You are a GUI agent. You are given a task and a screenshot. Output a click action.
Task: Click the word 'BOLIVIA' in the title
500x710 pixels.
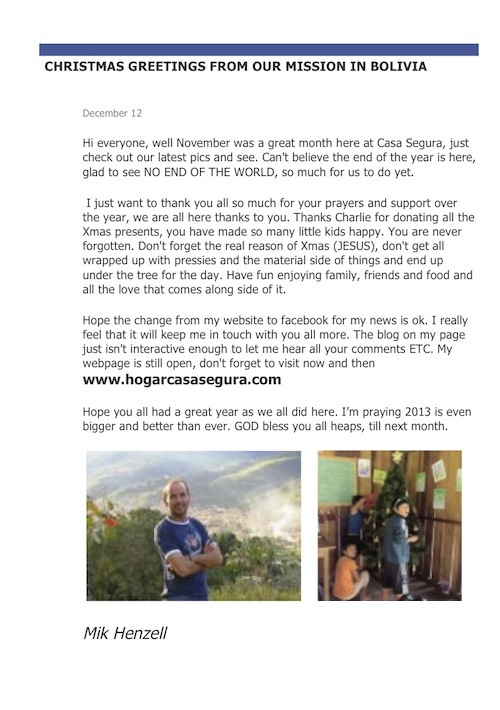click(399, 67)
